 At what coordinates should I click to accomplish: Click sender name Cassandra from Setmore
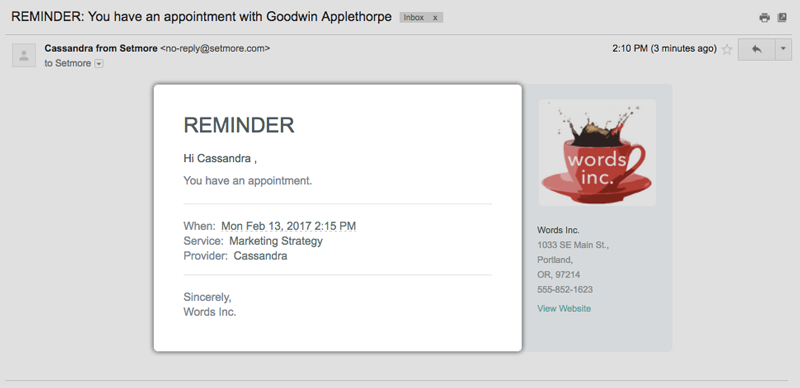tap(101, 48)
